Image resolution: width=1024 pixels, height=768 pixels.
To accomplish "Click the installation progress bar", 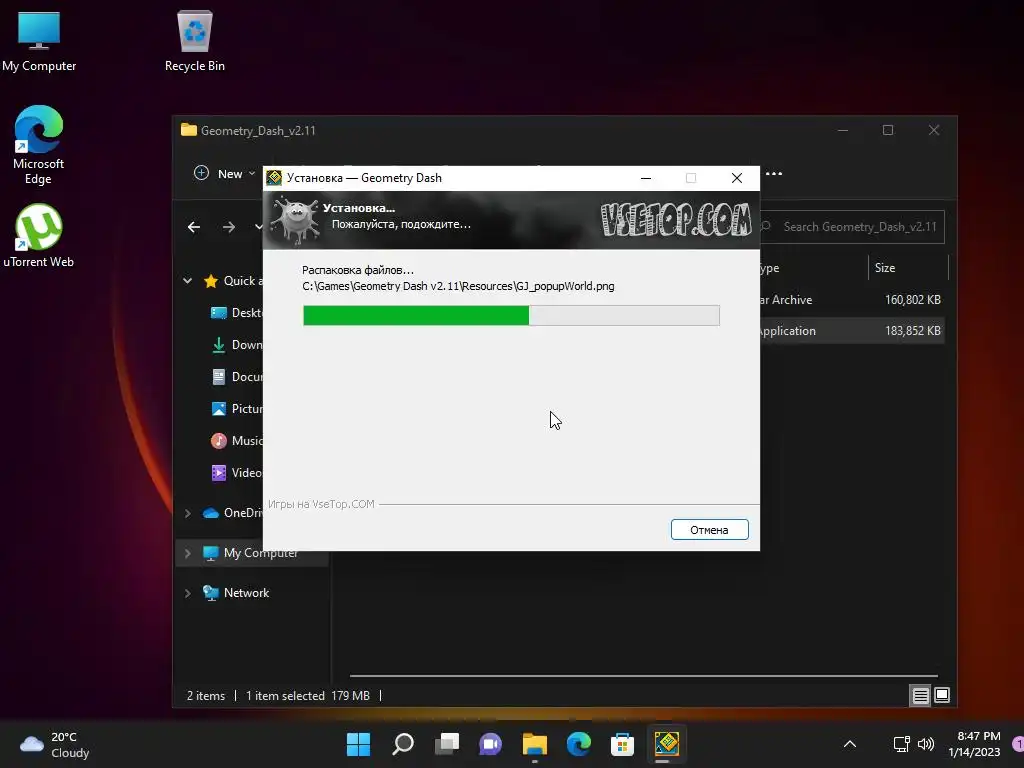I will pyautogui.click(x=511, y=315).
